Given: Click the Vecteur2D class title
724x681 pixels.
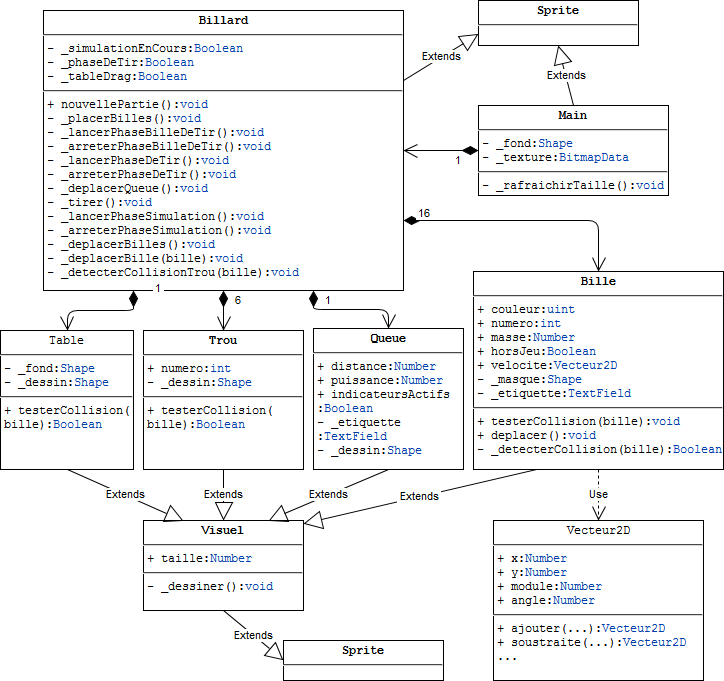Looking at the screenshot, I should coord(598,530).
